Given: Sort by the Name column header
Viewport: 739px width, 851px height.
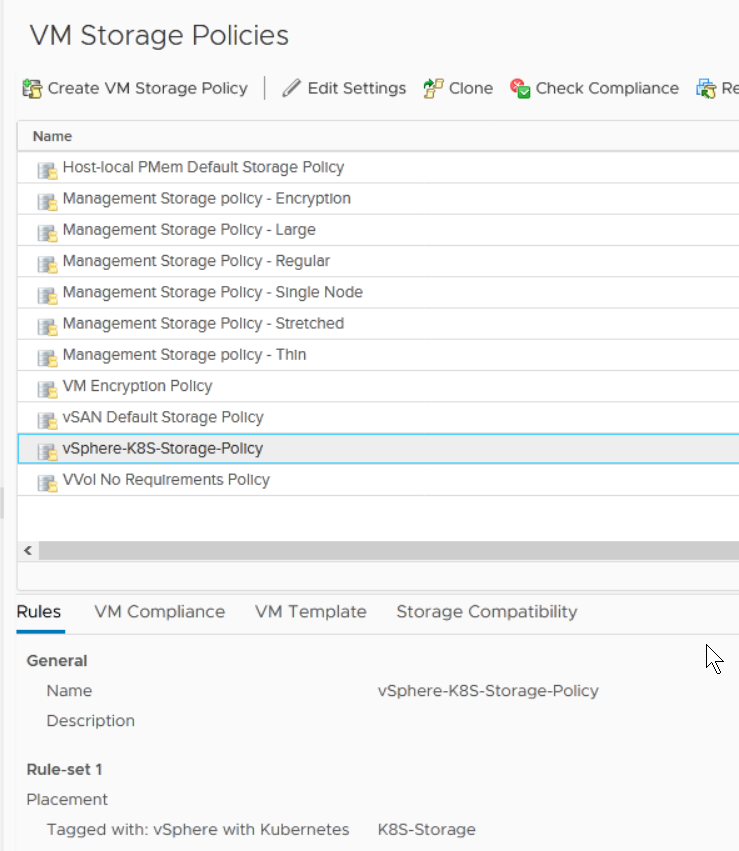Looking at the screenshot, I should tap(52, 136).
